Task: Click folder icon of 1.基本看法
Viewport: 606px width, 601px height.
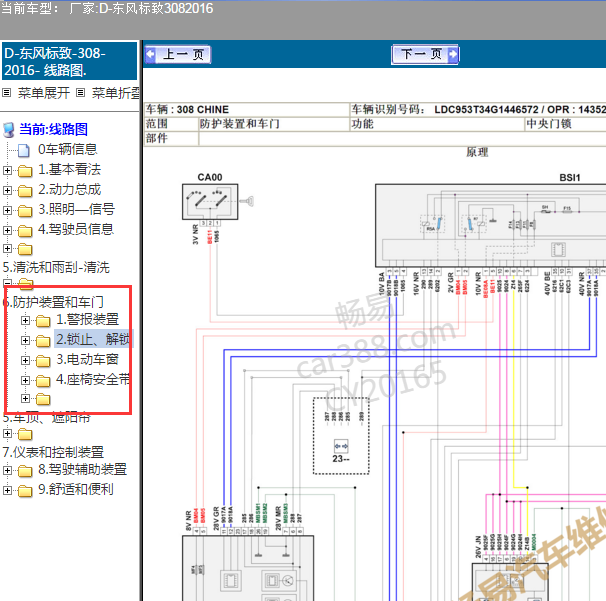Action: [x=25, y=170]
